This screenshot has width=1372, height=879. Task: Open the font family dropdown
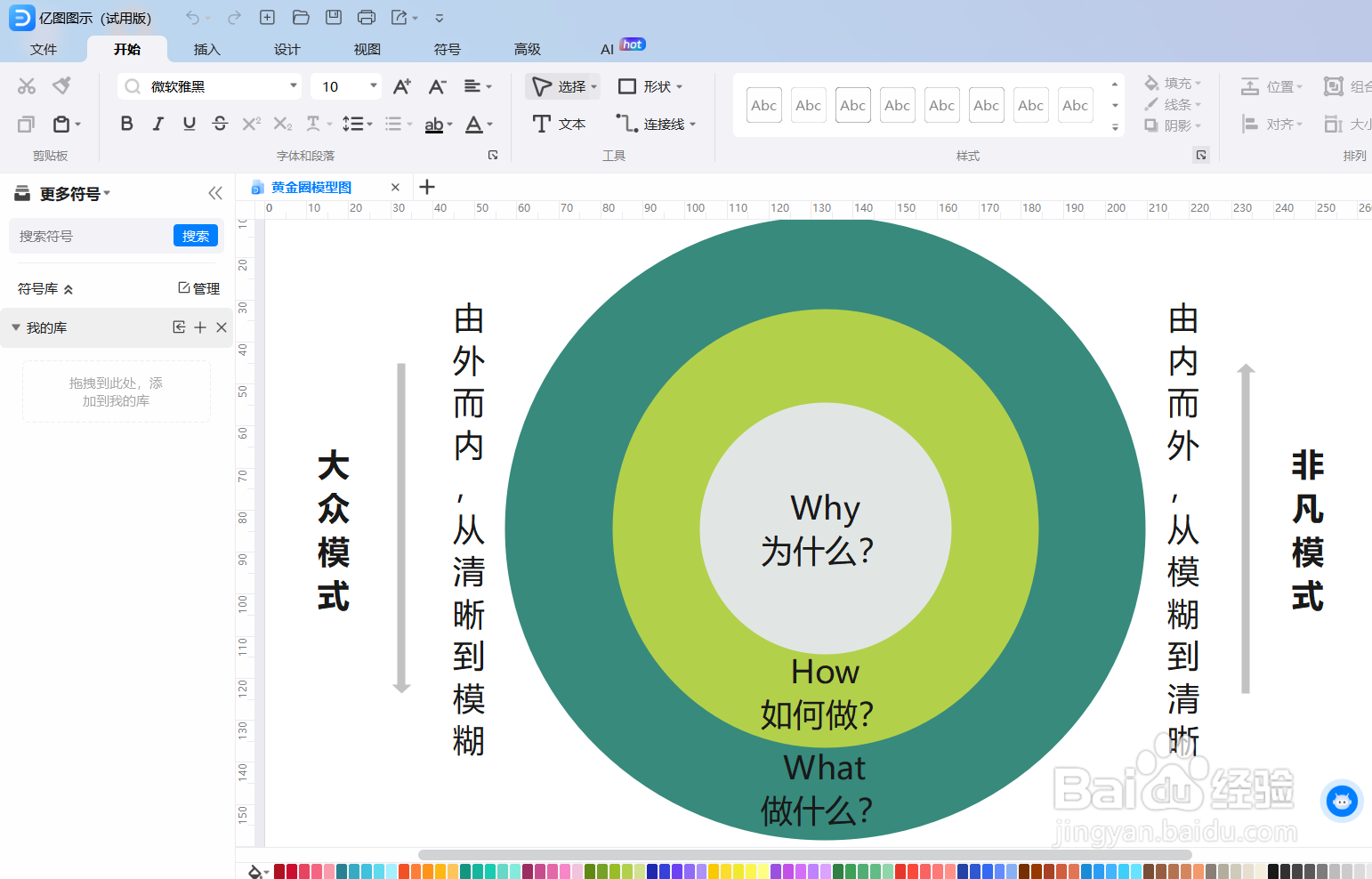click(x=294, y=86)
